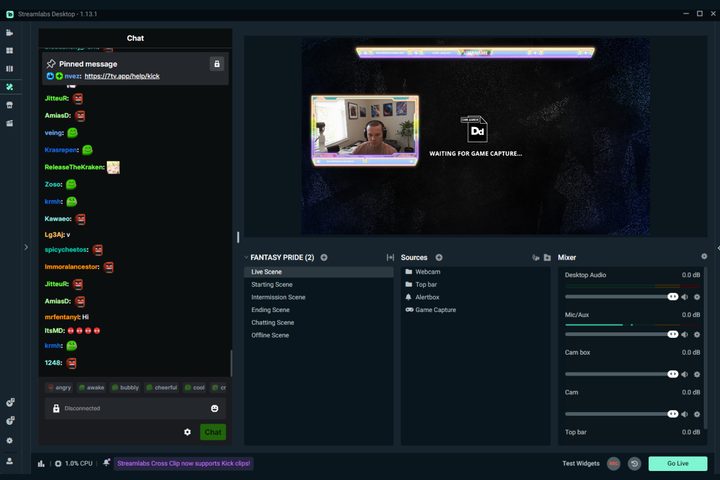The height and width of the screenshot is (480, 720).
Task: Click the replay buffer icon
Action: click(634, 464)
